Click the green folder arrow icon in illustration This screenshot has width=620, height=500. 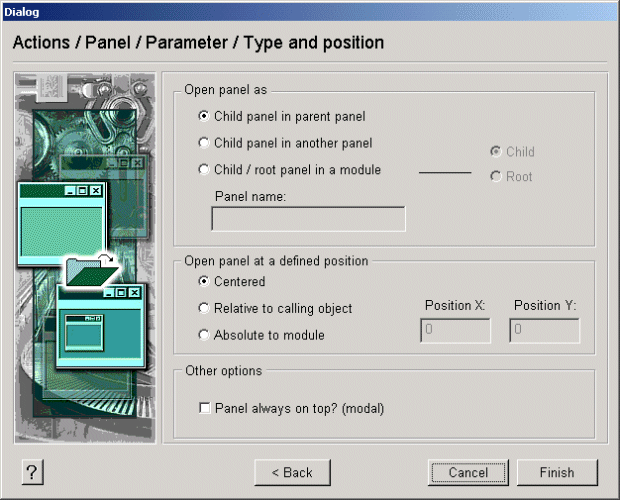87,269
